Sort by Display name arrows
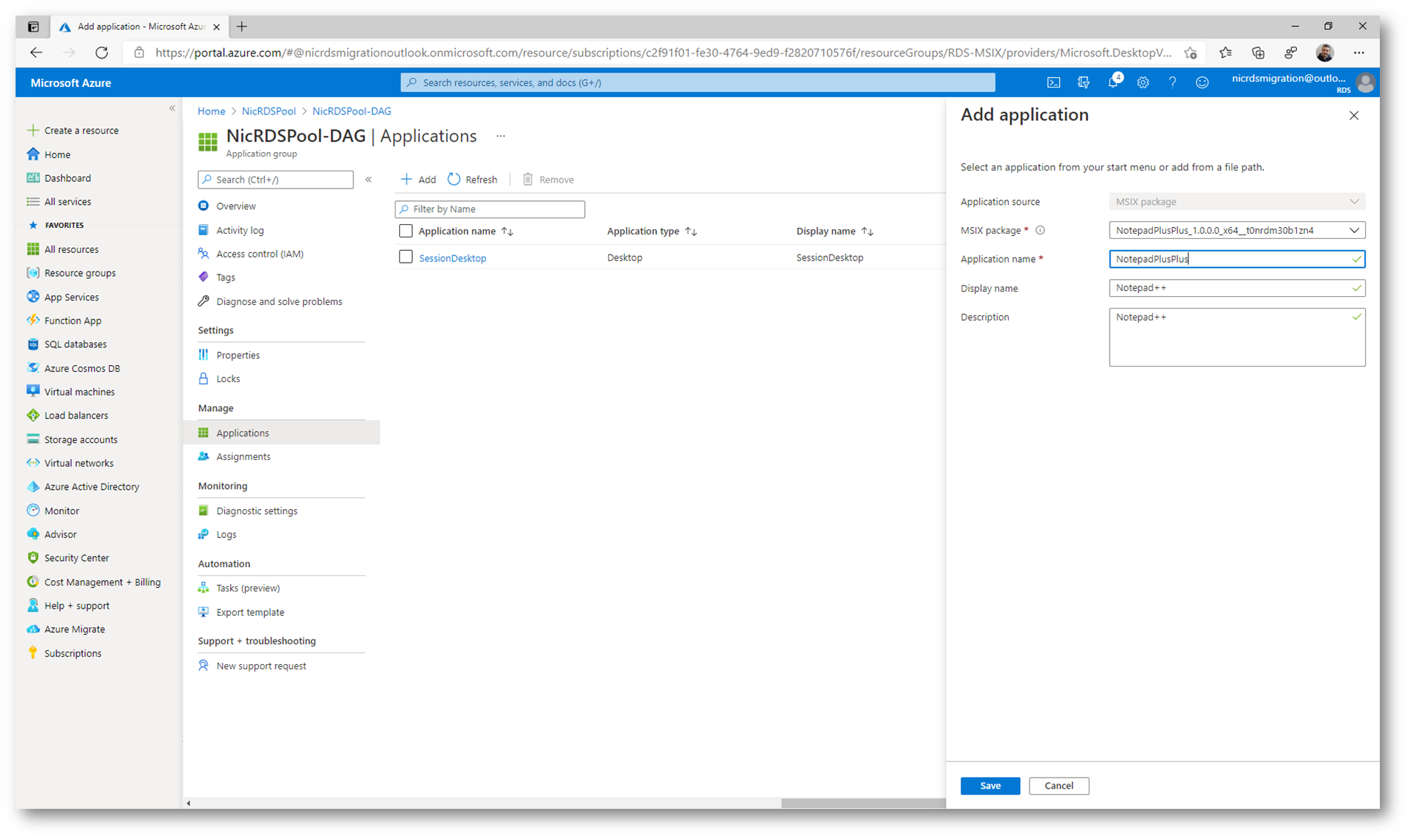The width and height of the screenshot is (1411, 840). (868, 232)
